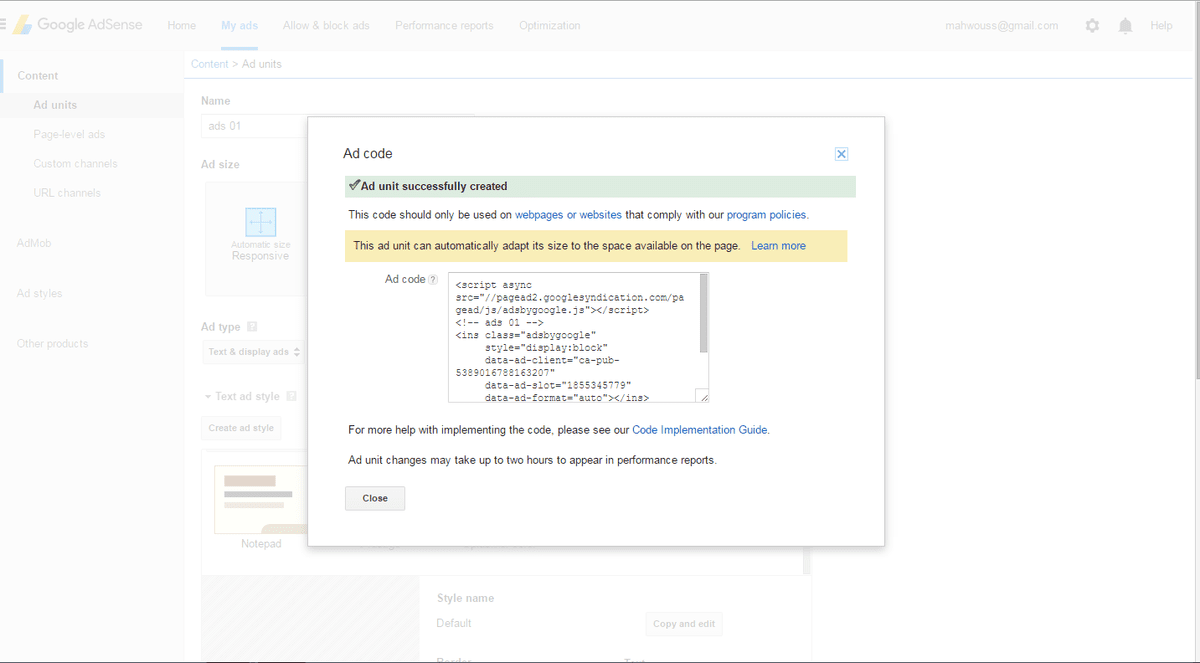Screen dimensions: 1200x663
Task: Click the Text ad style help icon
Action: click(292, 397)
